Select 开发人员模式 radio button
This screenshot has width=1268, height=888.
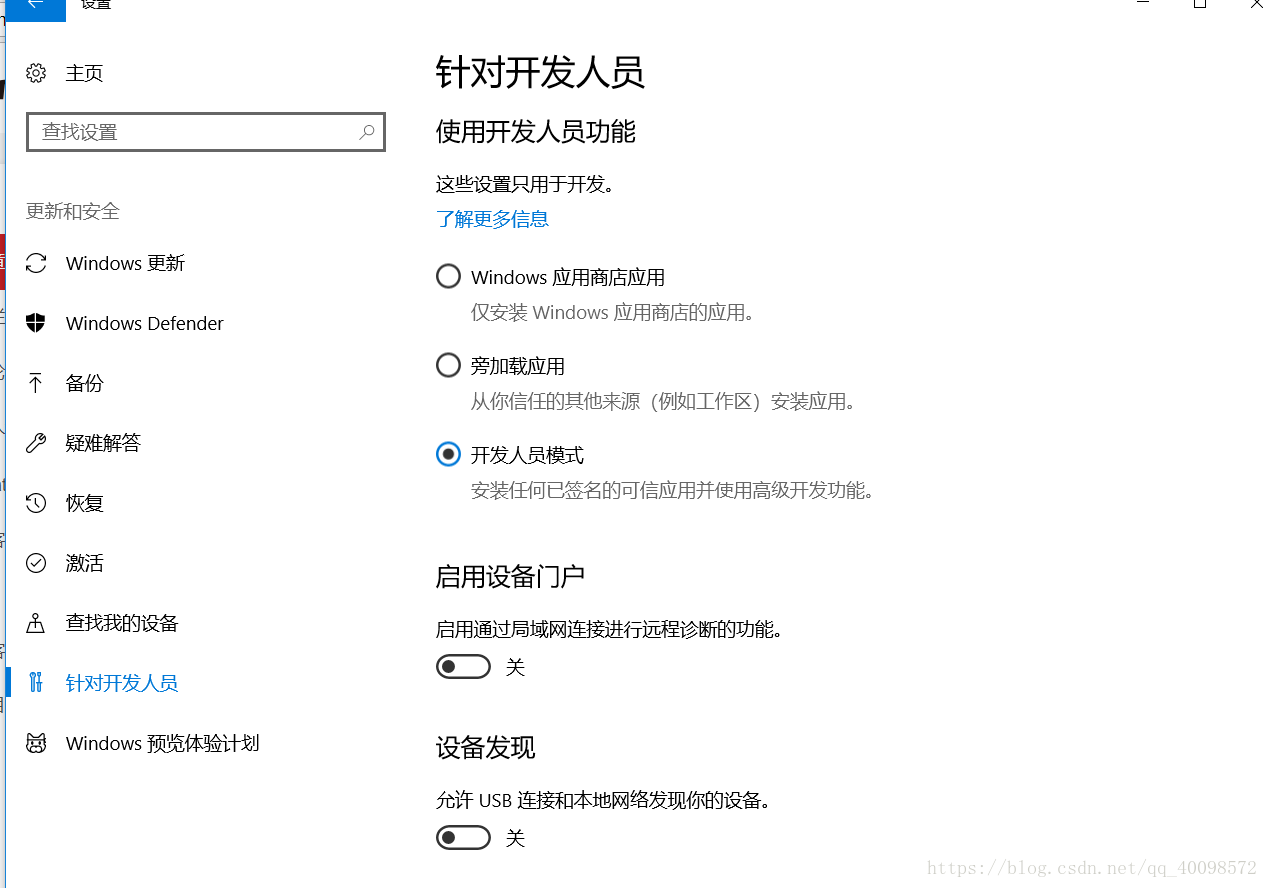tap(449, 454)
